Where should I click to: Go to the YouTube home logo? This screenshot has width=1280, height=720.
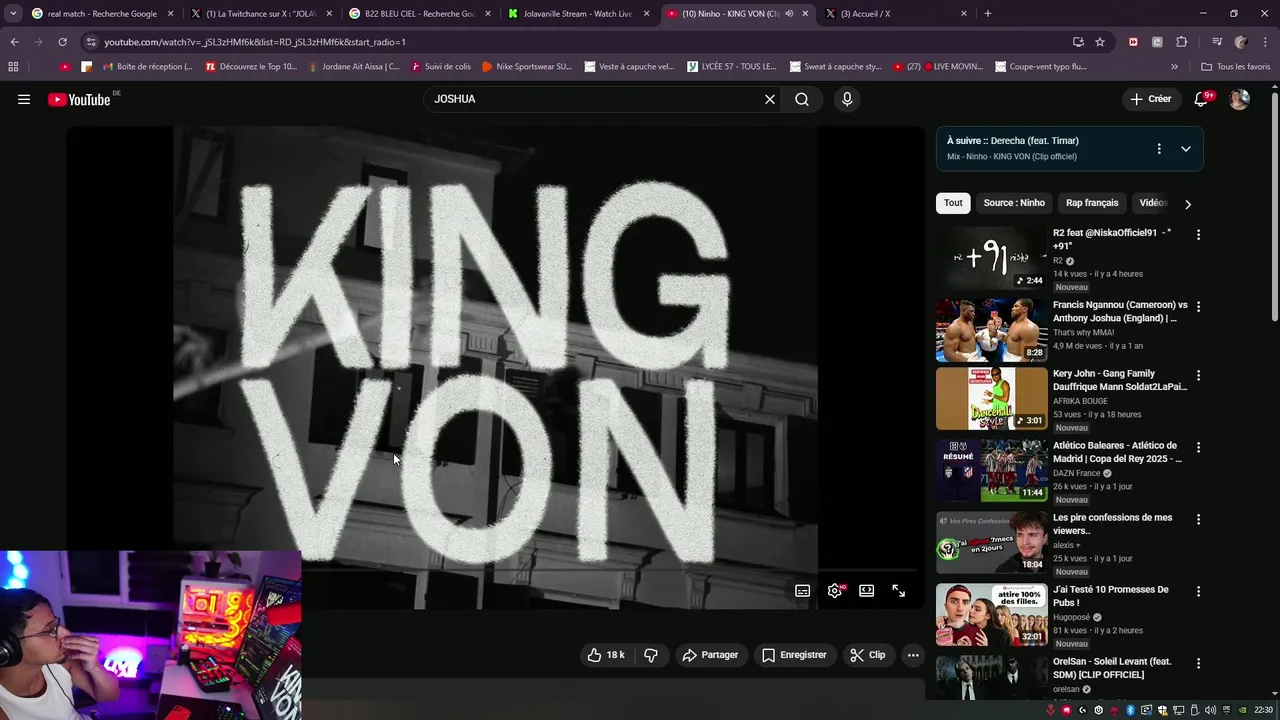pos(79,99)
